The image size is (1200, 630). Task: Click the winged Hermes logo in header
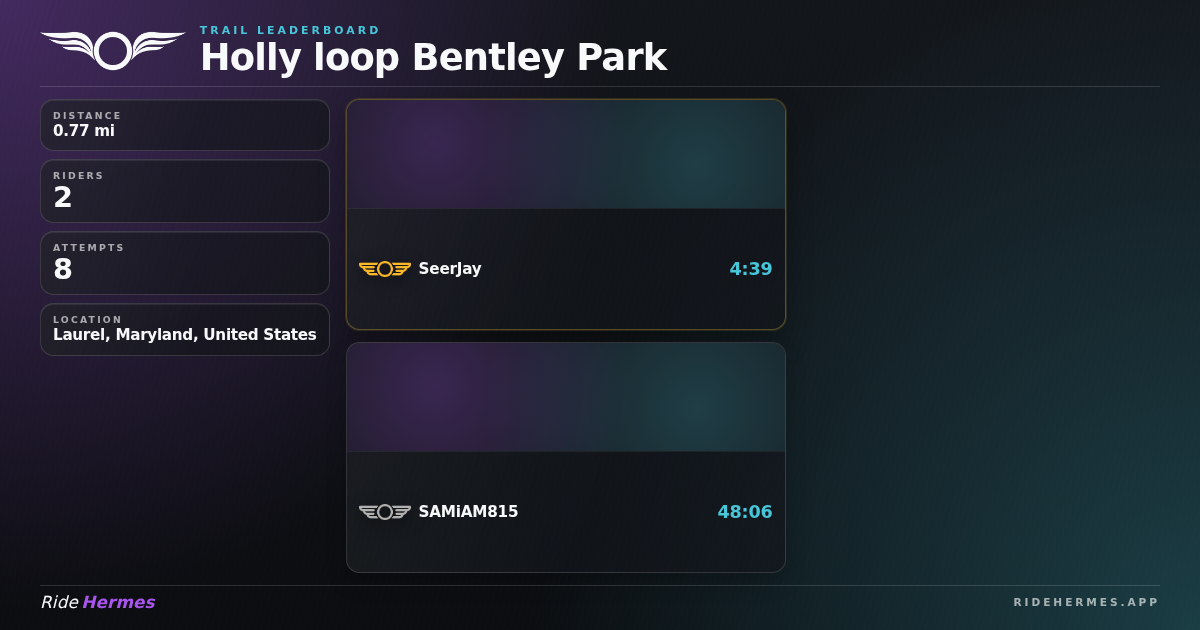pyautogui.click(x=113, y=50)
